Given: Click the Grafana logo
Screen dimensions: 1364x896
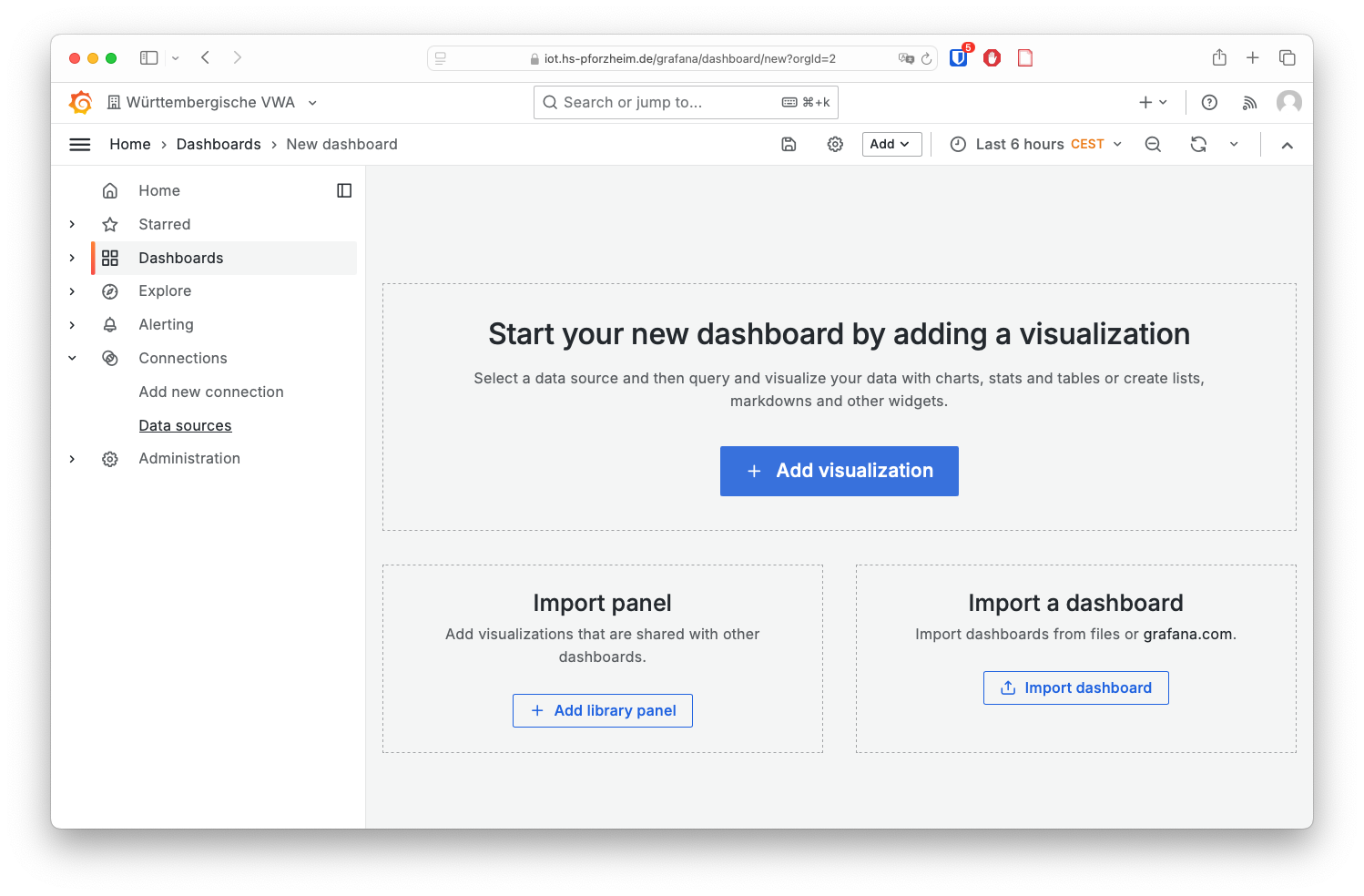Looking at the screenshot, I should tap(80, 102).
